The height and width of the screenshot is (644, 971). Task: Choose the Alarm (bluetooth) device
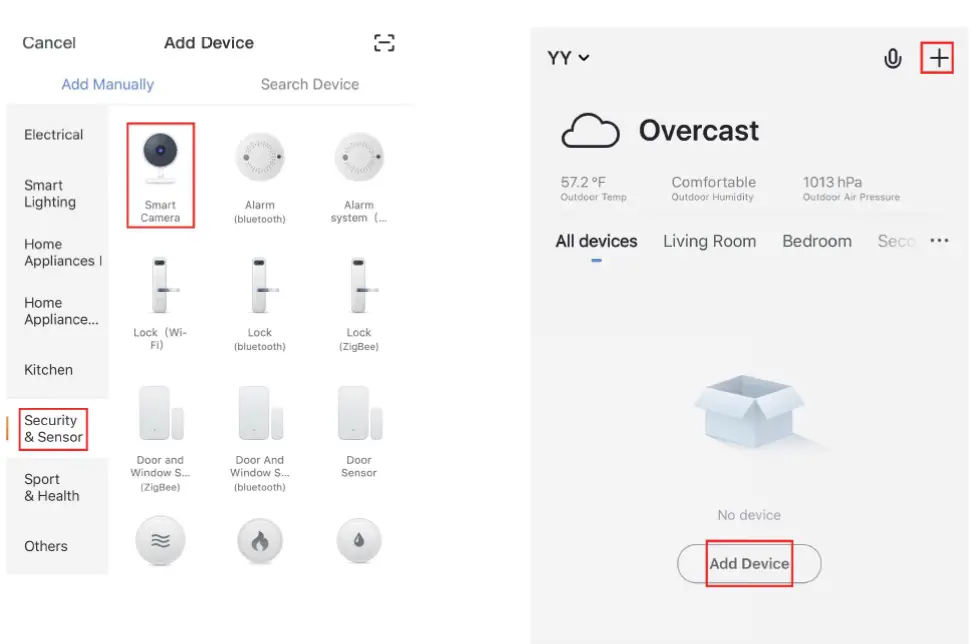(x=259, y=178)
